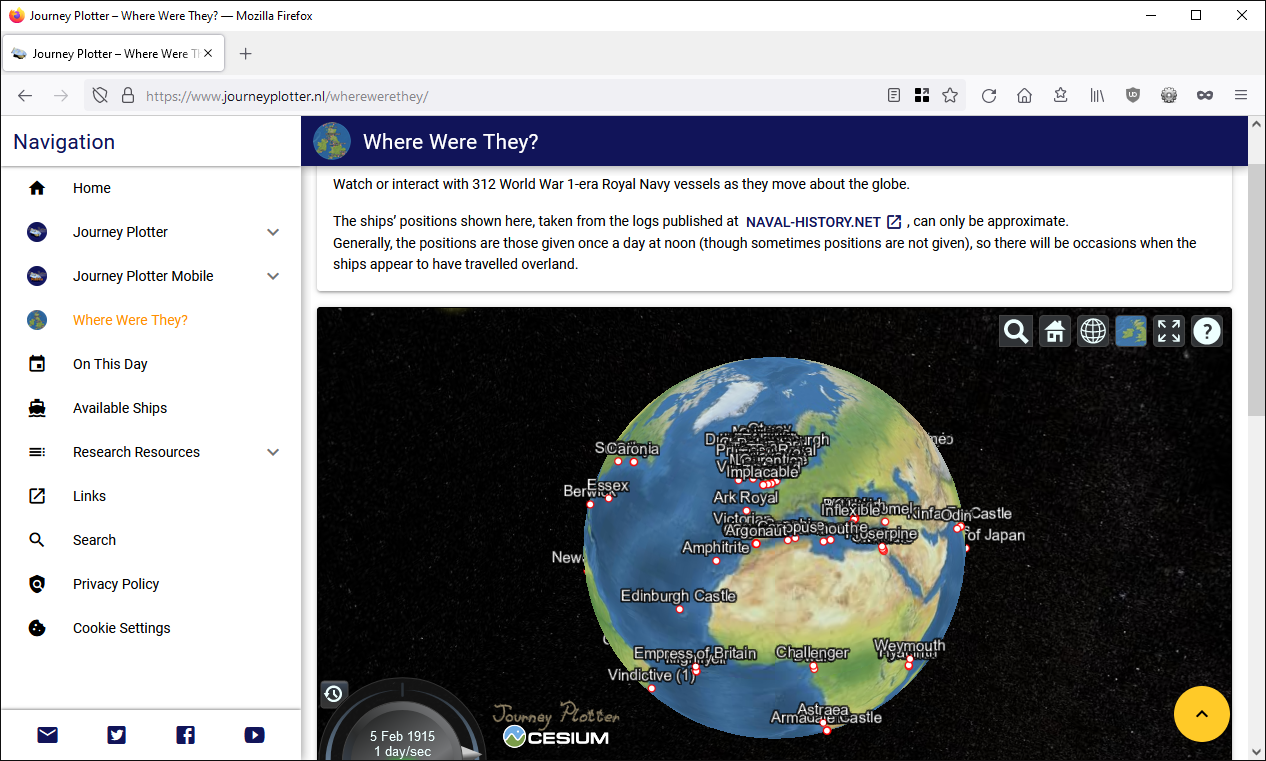Click the animation speed dial showing 5 Feb 1915
1266x761 pixels.
pos(402,722)
